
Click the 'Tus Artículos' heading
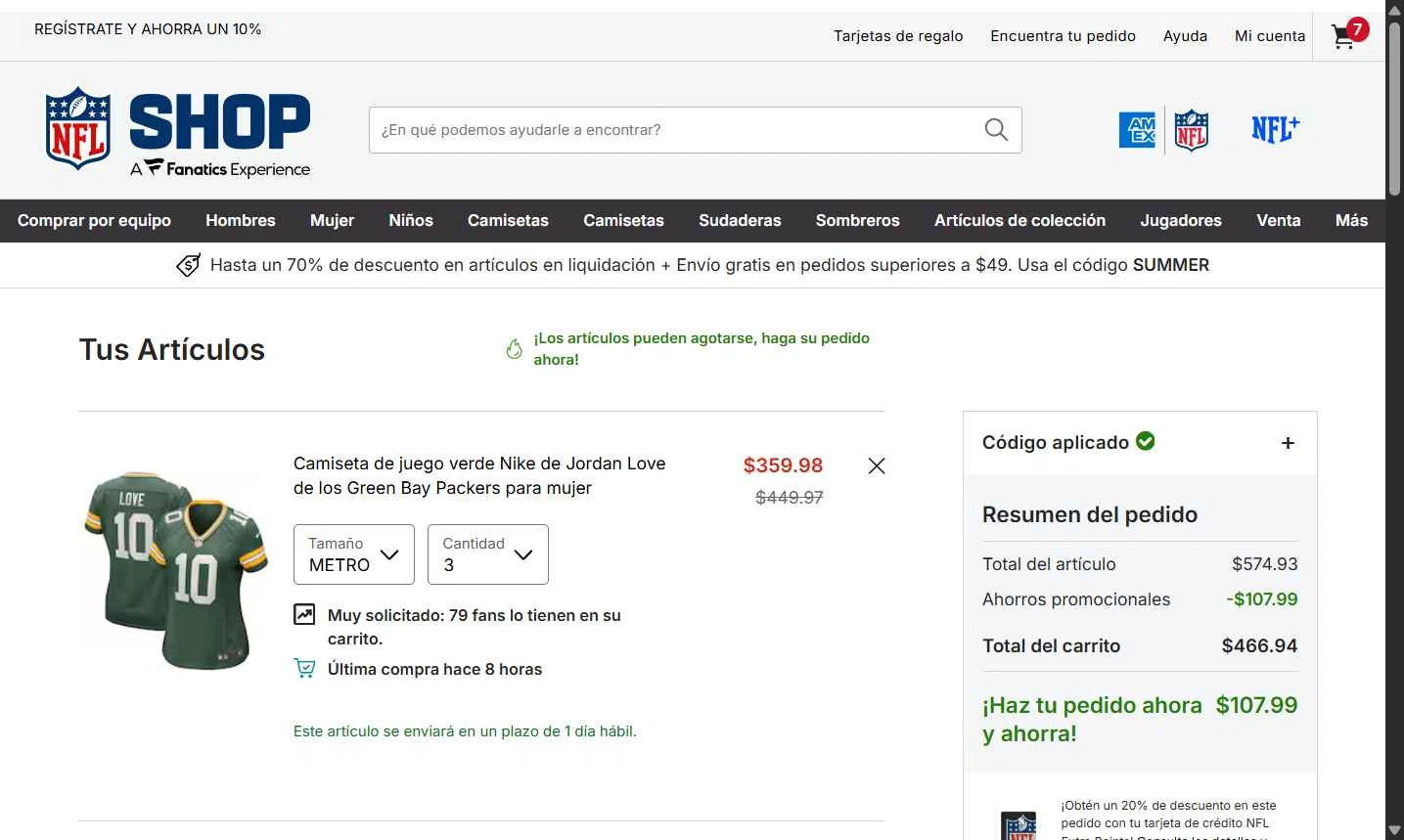(x=172, y=350)
